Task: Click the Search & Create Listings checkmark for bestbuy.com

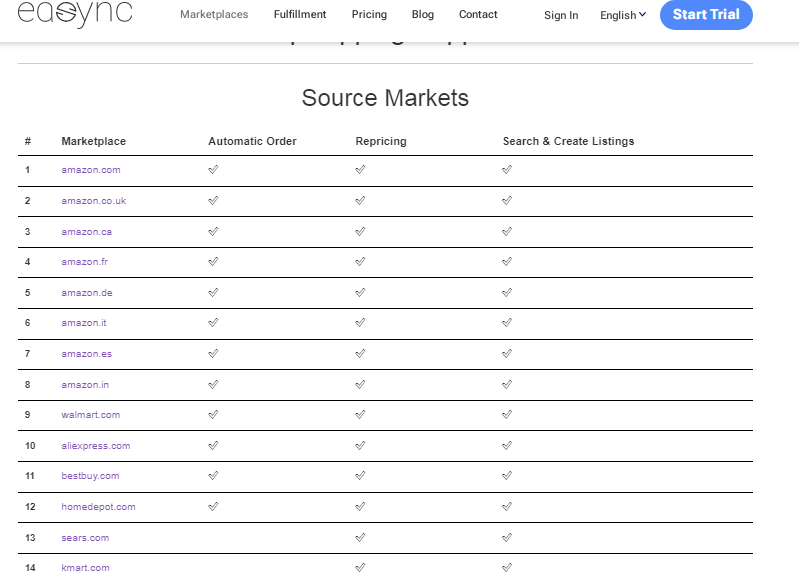Action: pyautogui.click(x=507, y=475)
